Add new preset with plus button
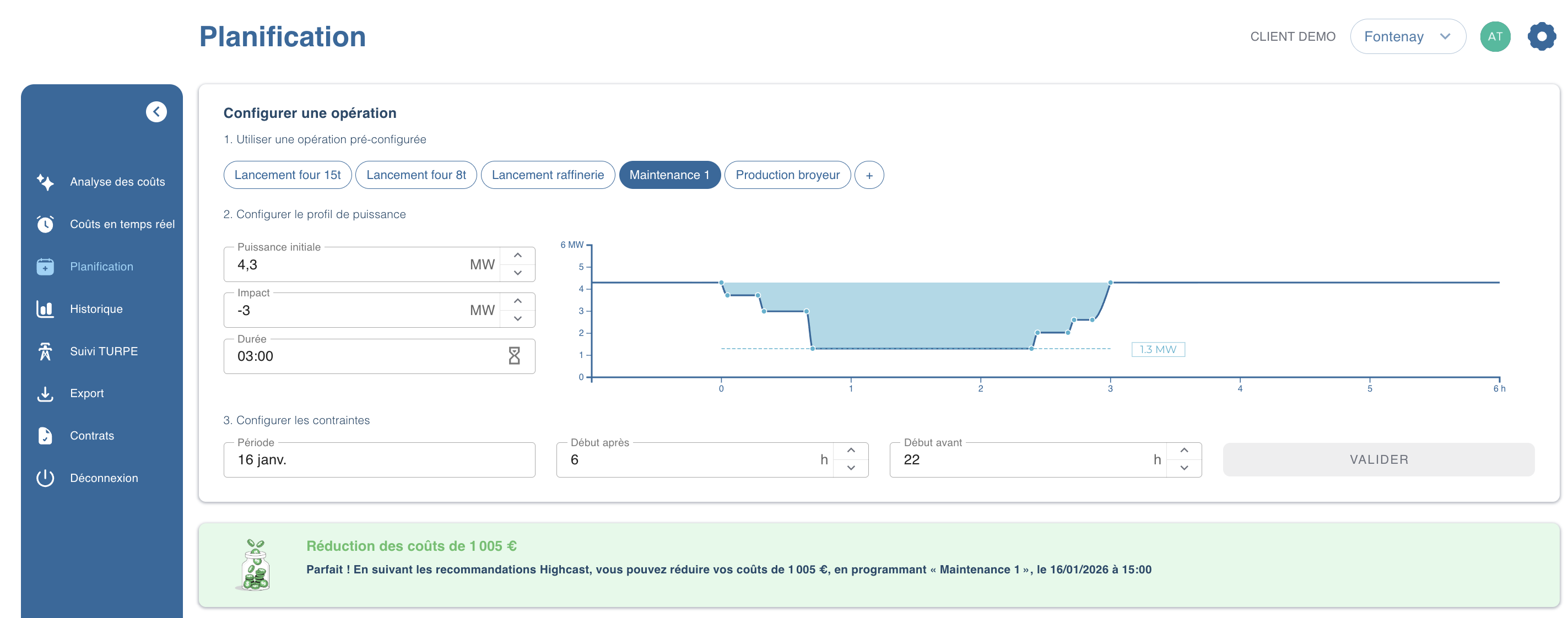Viewport: 1568px width, 618px height. [x=869, y=176]
